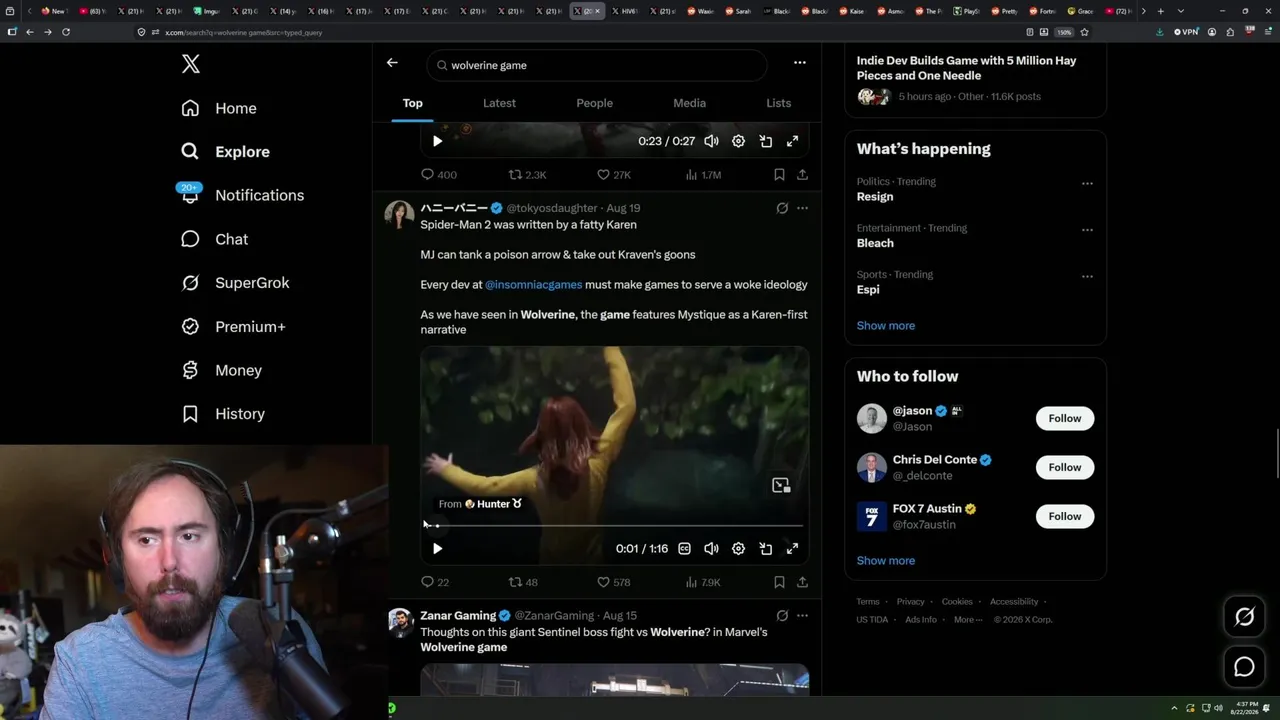Open the more menu on the Zanar Gaming post
Screen dimensions: 1280x720
point(802,616)
